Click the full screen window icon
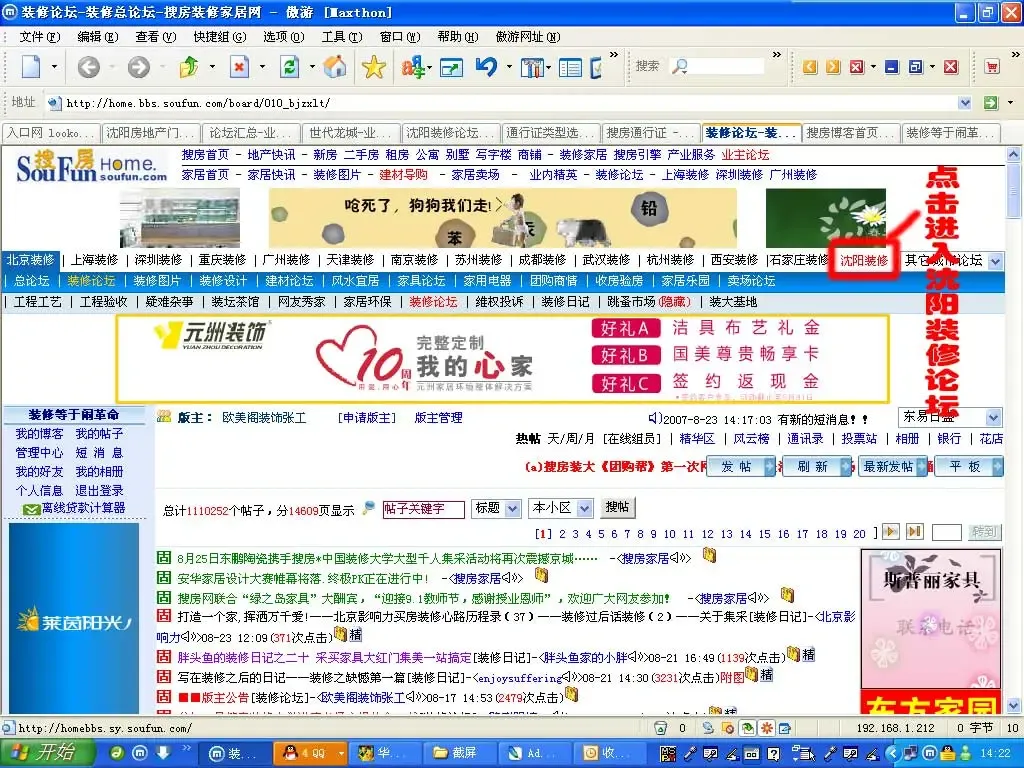Viewport: 1024px width, 768px height. pyautogui.click(x=451, y=67)
